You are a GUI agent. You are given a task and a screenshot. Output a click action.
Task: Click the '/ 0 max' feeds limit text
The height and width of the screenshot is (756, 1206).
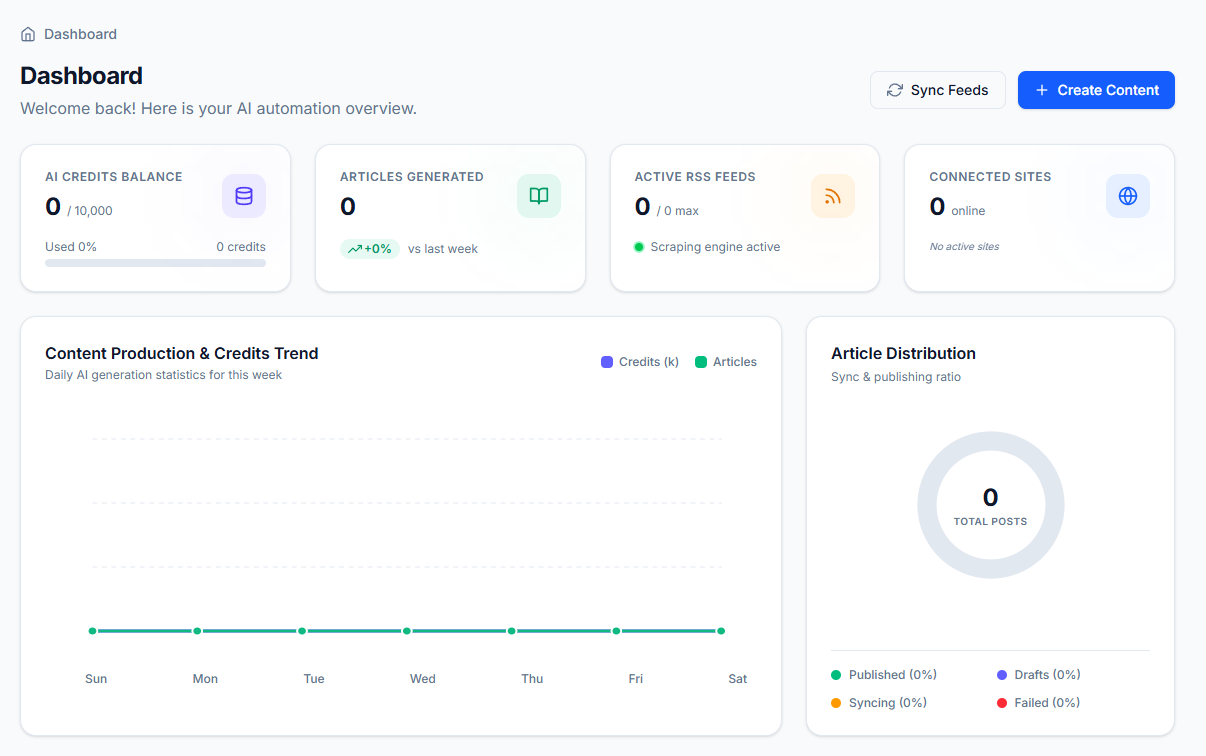678,211
